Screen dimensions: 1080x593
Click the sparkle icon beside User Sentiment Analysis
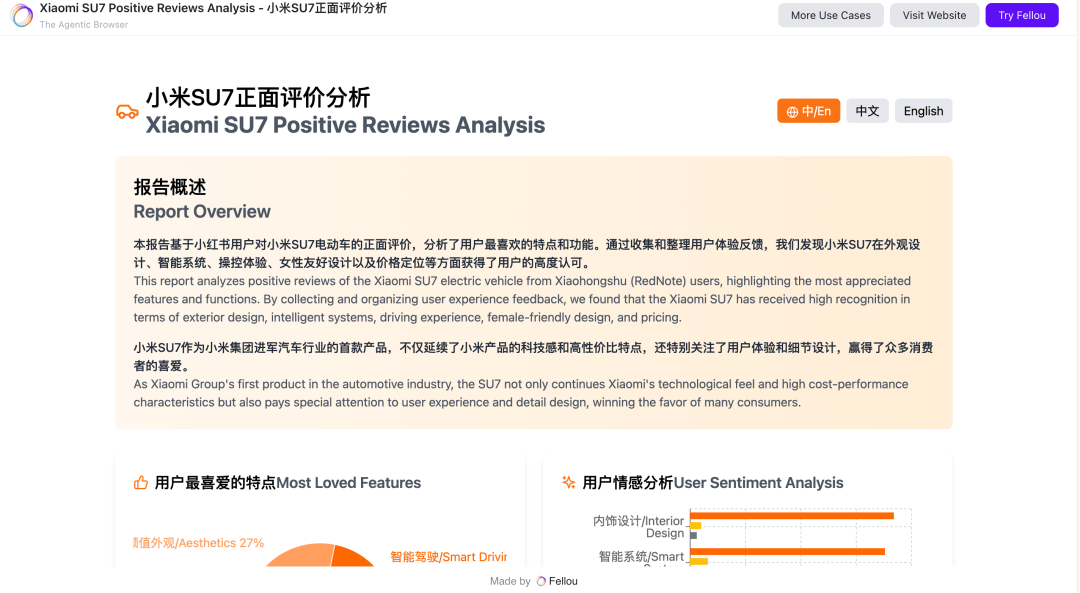click(x=568, y=482)
